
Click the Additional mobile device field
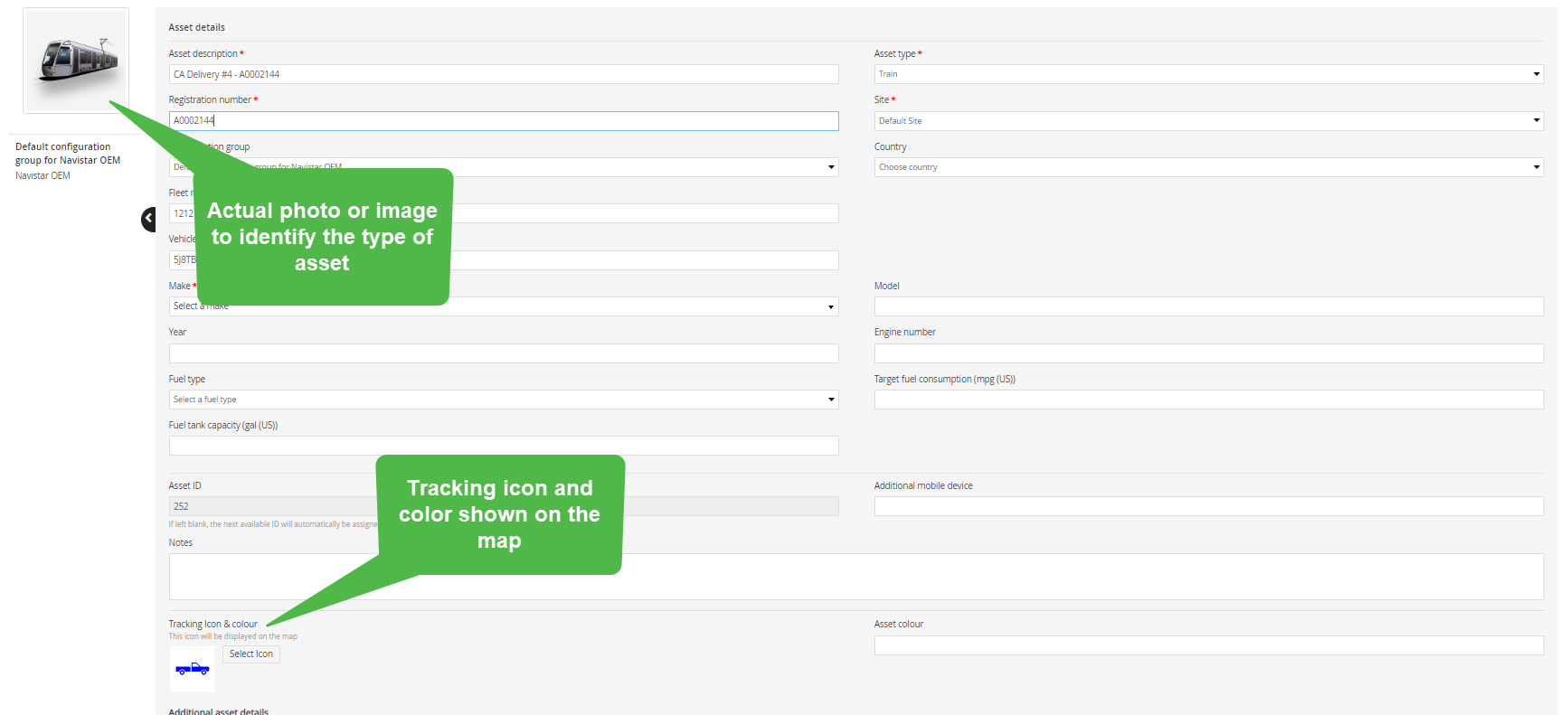point(1208,506)
